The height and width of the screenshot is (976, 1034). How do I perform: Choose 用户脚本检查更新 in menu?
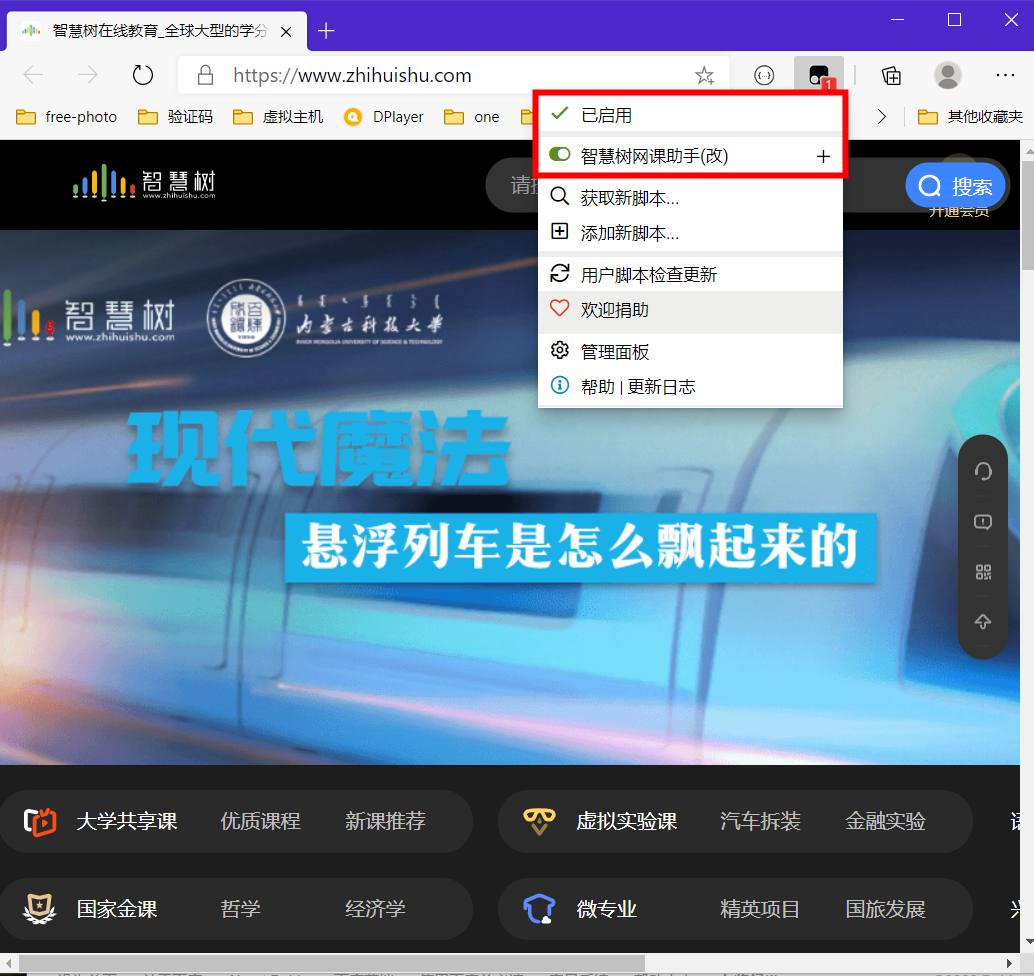(690, 274)
